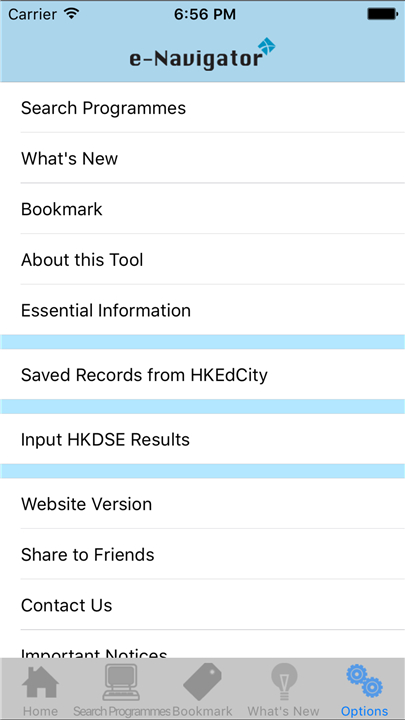Tap the Bookmark tag icon

point(202,682)
